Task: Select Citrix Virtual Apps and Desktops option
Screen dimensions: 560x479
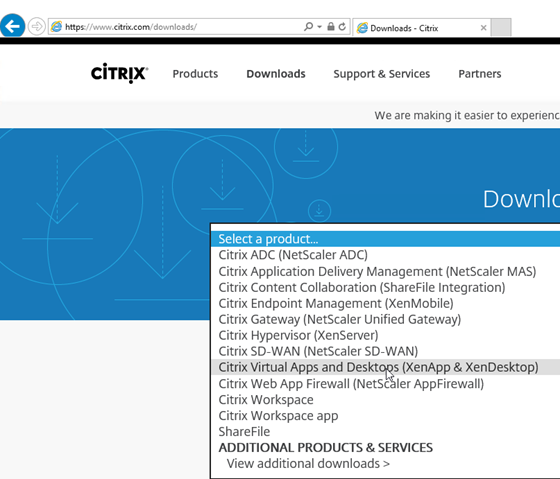Action: [x=385, y=367]
